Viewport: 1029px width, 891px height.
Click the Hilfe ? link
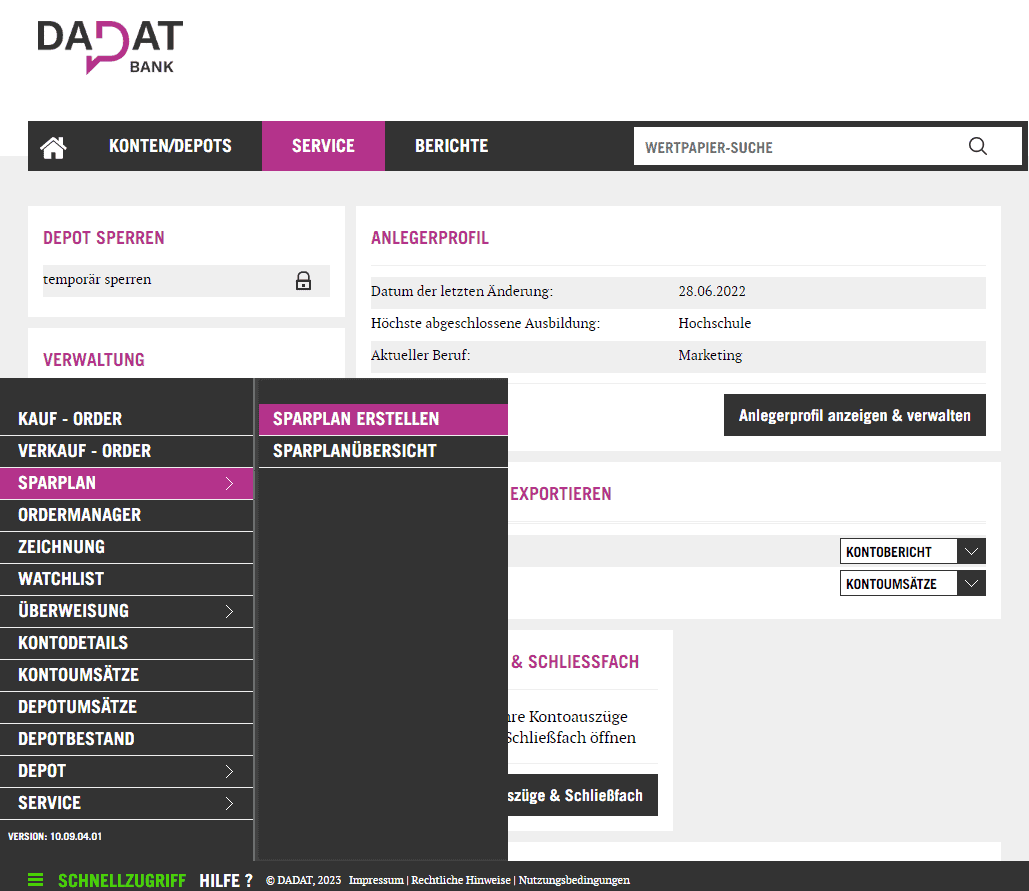coord(226,880)
